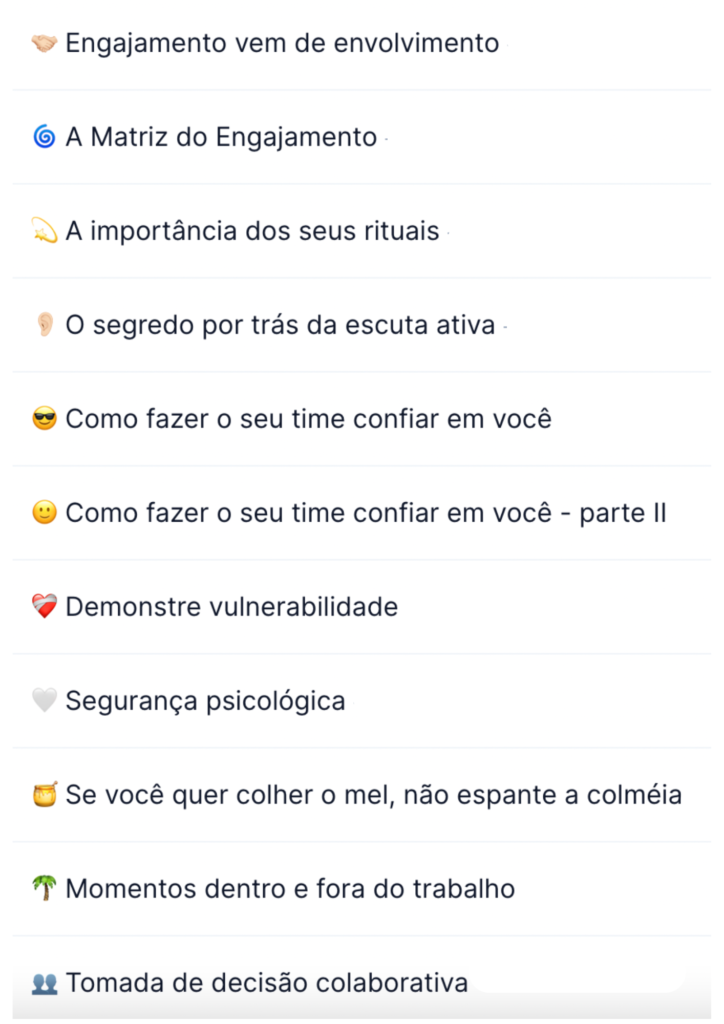Click the blue spiral emoji icon
The width and height of the screenshot is (724, 1024).
pos(44,137)
